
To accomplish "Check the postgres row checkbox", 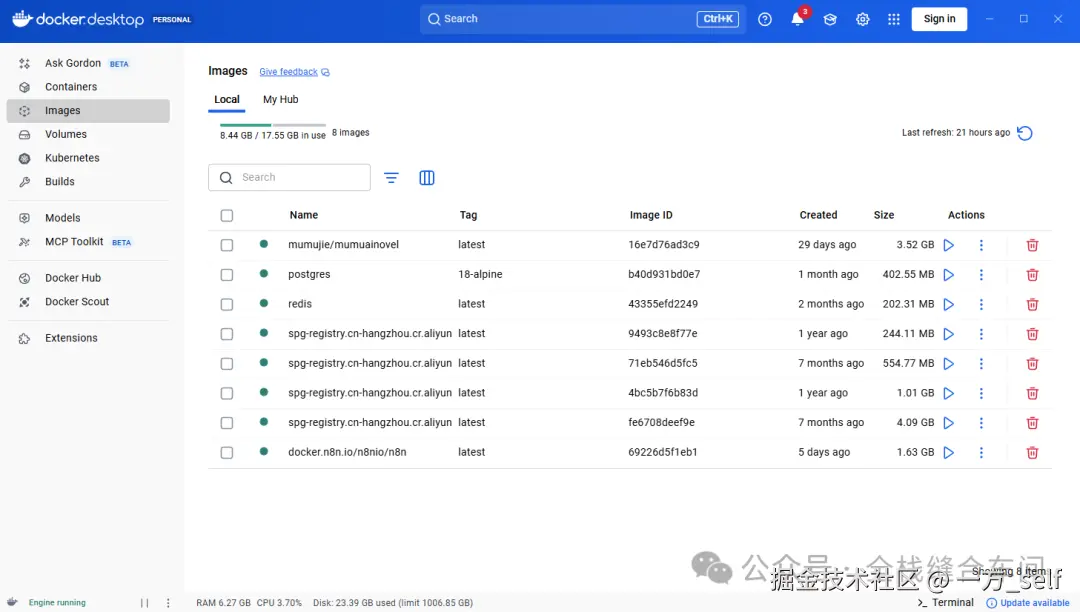I will [x=227, y=275].
